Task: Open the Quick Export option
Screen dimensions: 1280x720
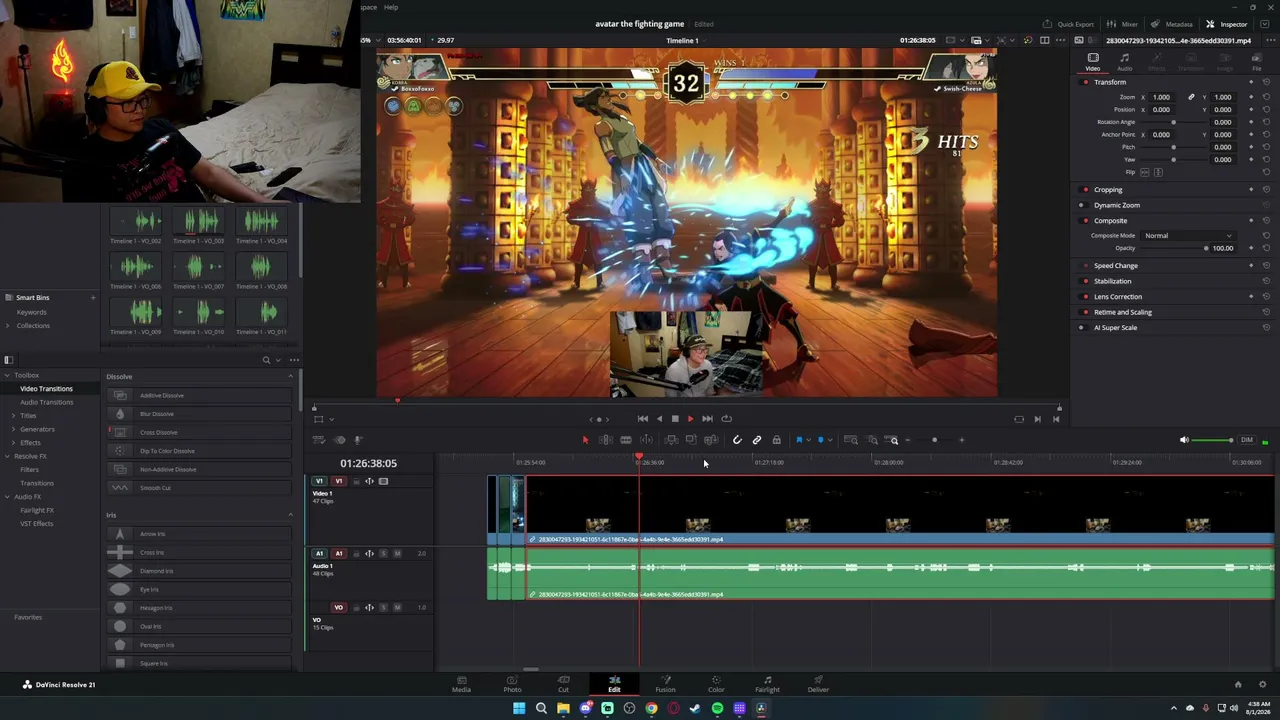Action: [1069, 24]
